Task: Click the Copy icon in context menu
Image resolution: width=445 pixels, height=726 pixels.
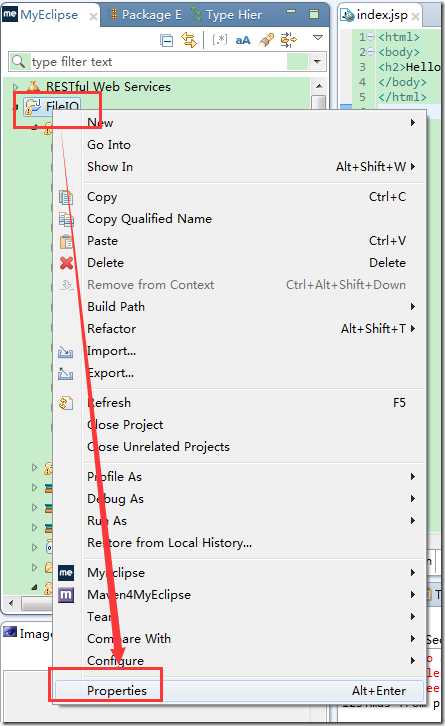Action: point(66,197)
